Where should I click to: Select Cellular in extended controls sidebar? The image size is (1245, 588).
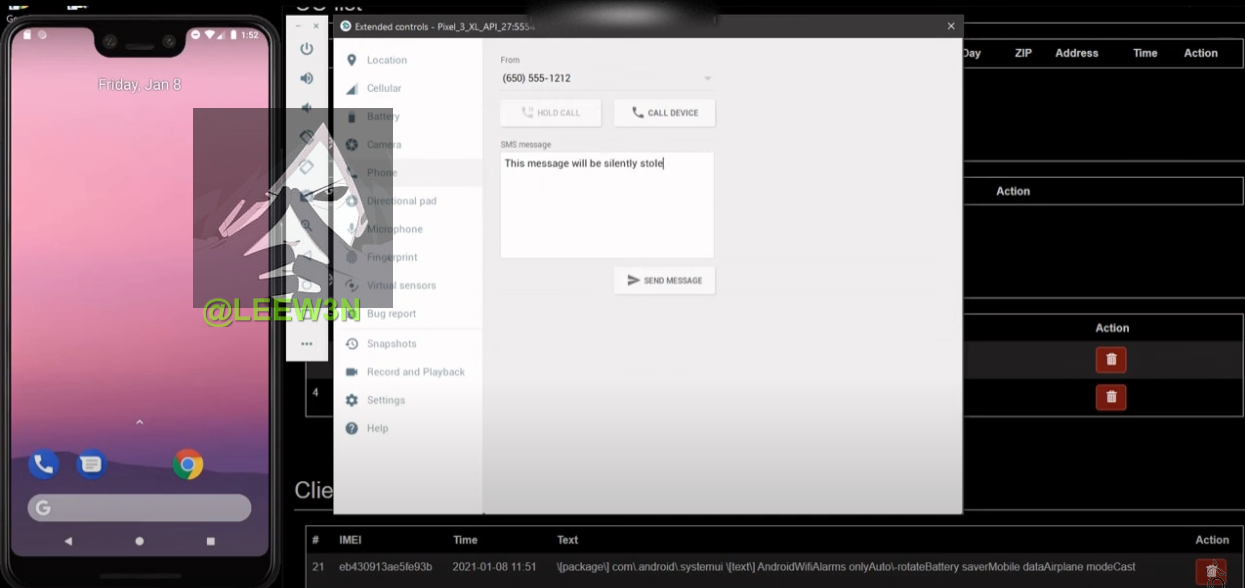coord(383,88)
